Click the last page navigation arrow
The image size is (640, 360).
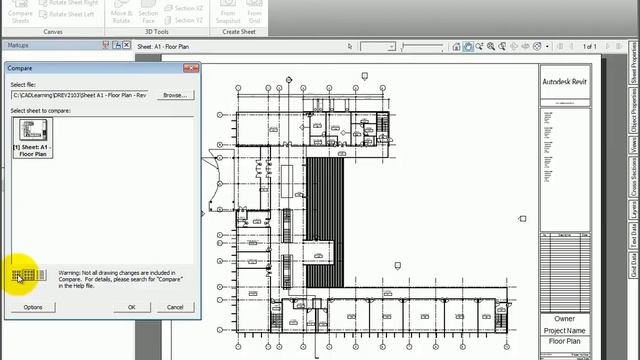pos(619,47)
